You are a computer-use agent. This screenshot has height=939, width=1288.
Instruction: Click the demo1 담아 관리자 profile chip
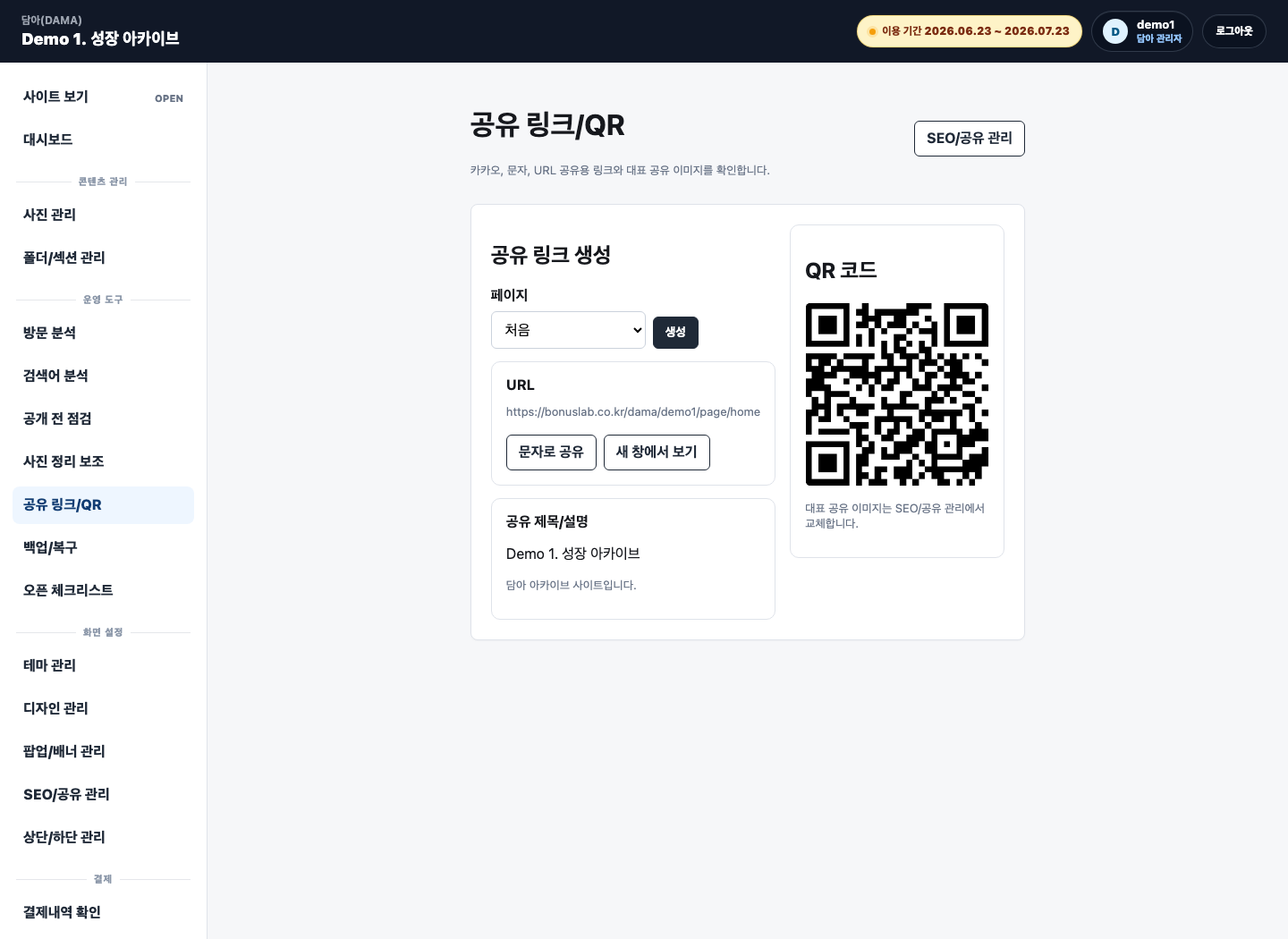click(x=1142, y=31)
